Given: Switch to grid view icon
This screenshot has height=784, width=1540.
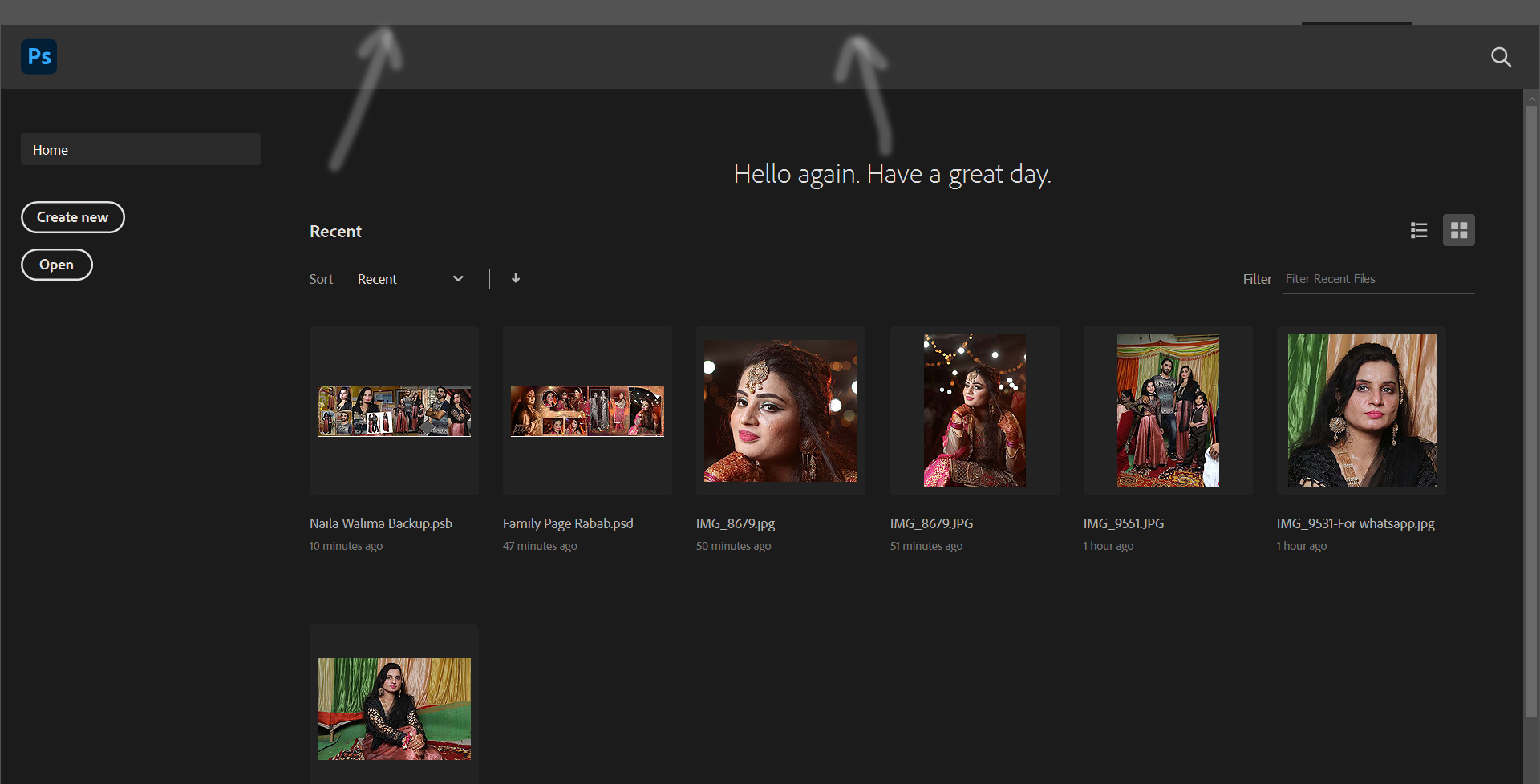Looking at the screenshot, I should click(1459, 230).
